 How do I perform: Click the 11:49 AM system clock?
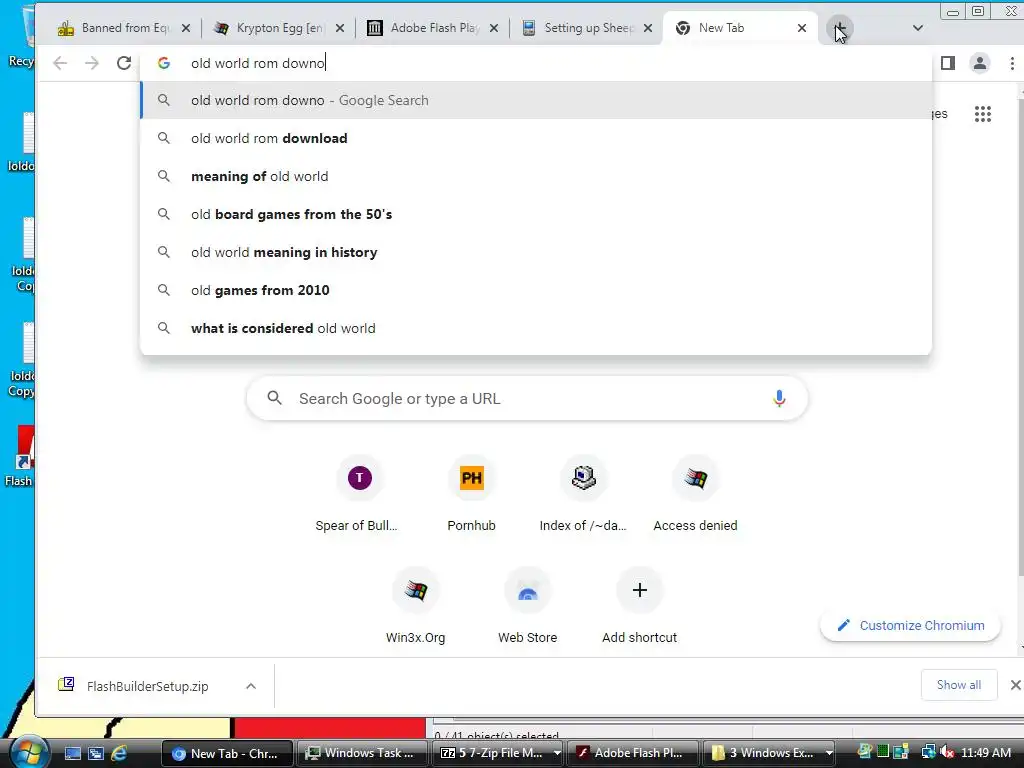click(x=986, y=754)
